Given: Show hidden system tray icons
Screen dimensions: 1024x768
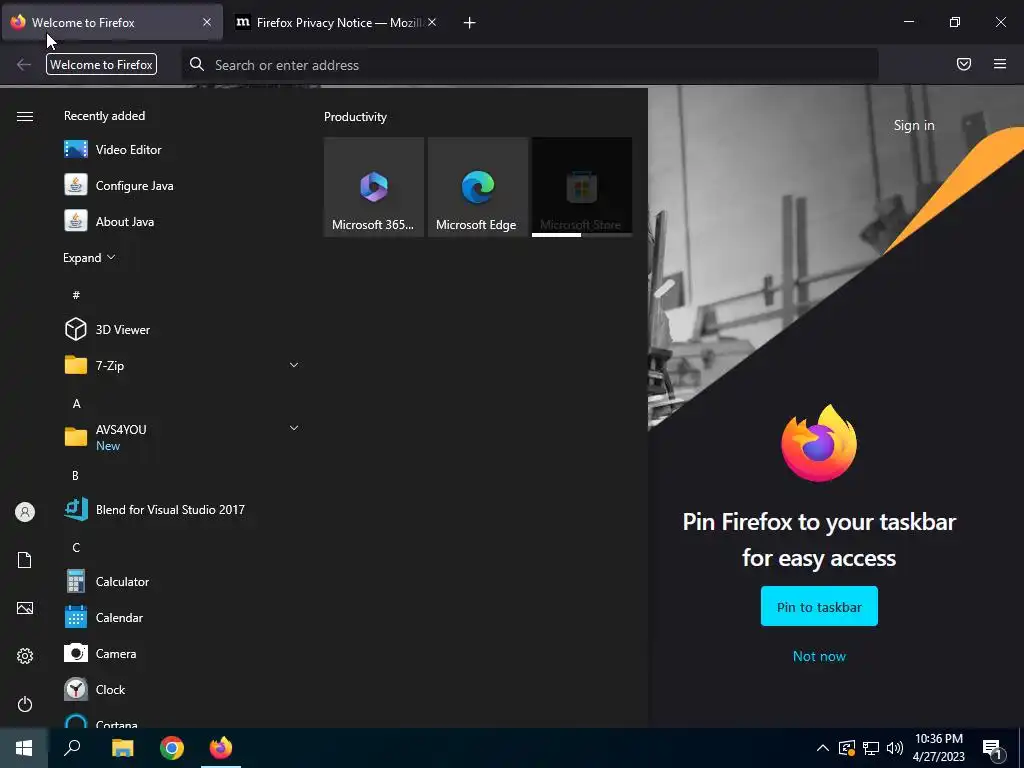Looking at the screenshot, I should [x=823, y=748].
